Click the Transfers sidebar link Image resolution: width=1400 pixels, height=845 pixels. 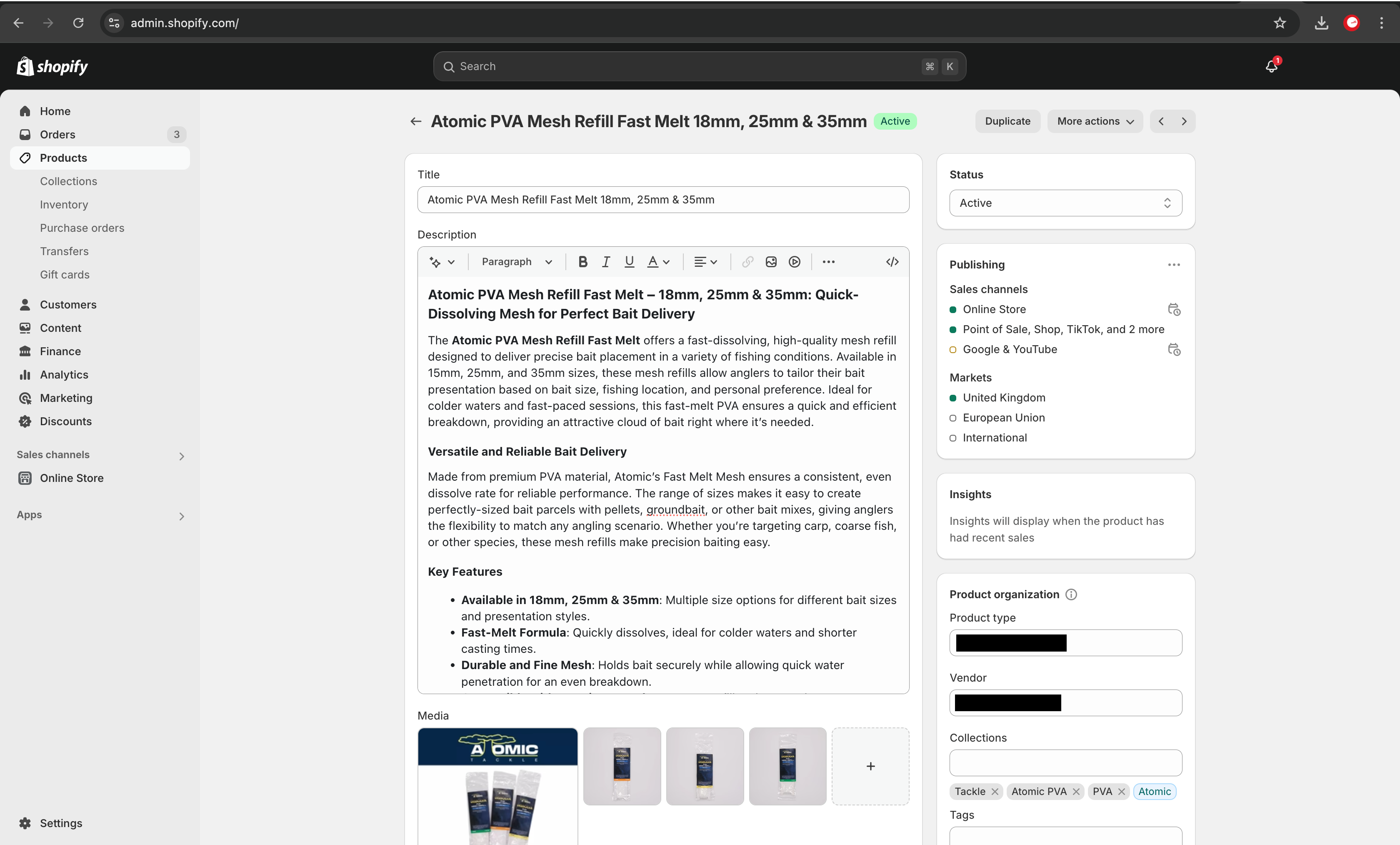click(64, 251)
